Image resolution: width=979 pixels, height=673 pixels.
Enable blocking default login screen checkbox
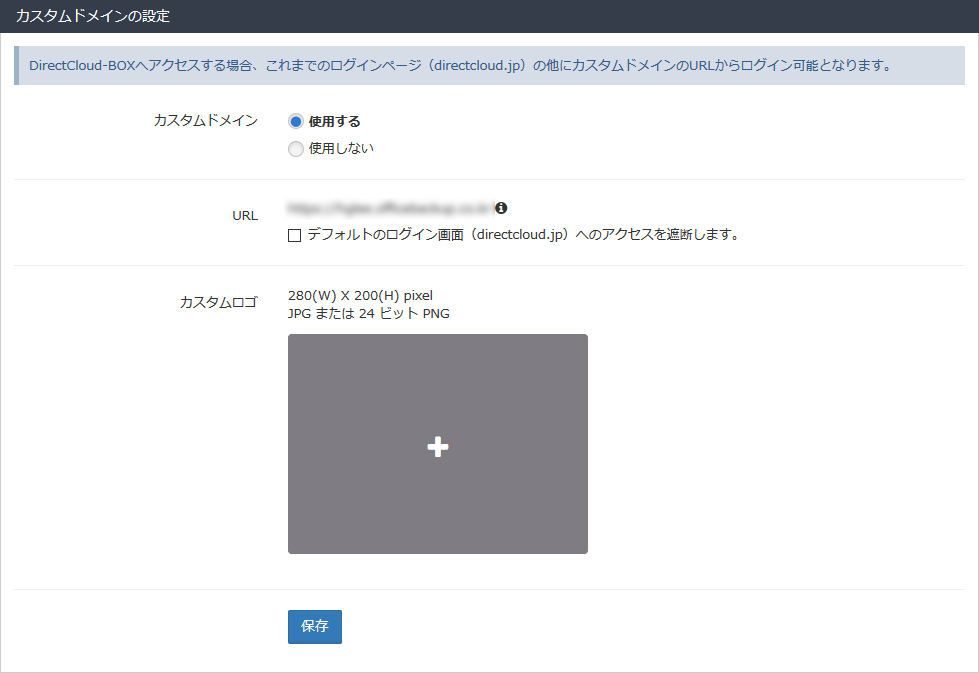pyautogui.click(x=295, y=236)
